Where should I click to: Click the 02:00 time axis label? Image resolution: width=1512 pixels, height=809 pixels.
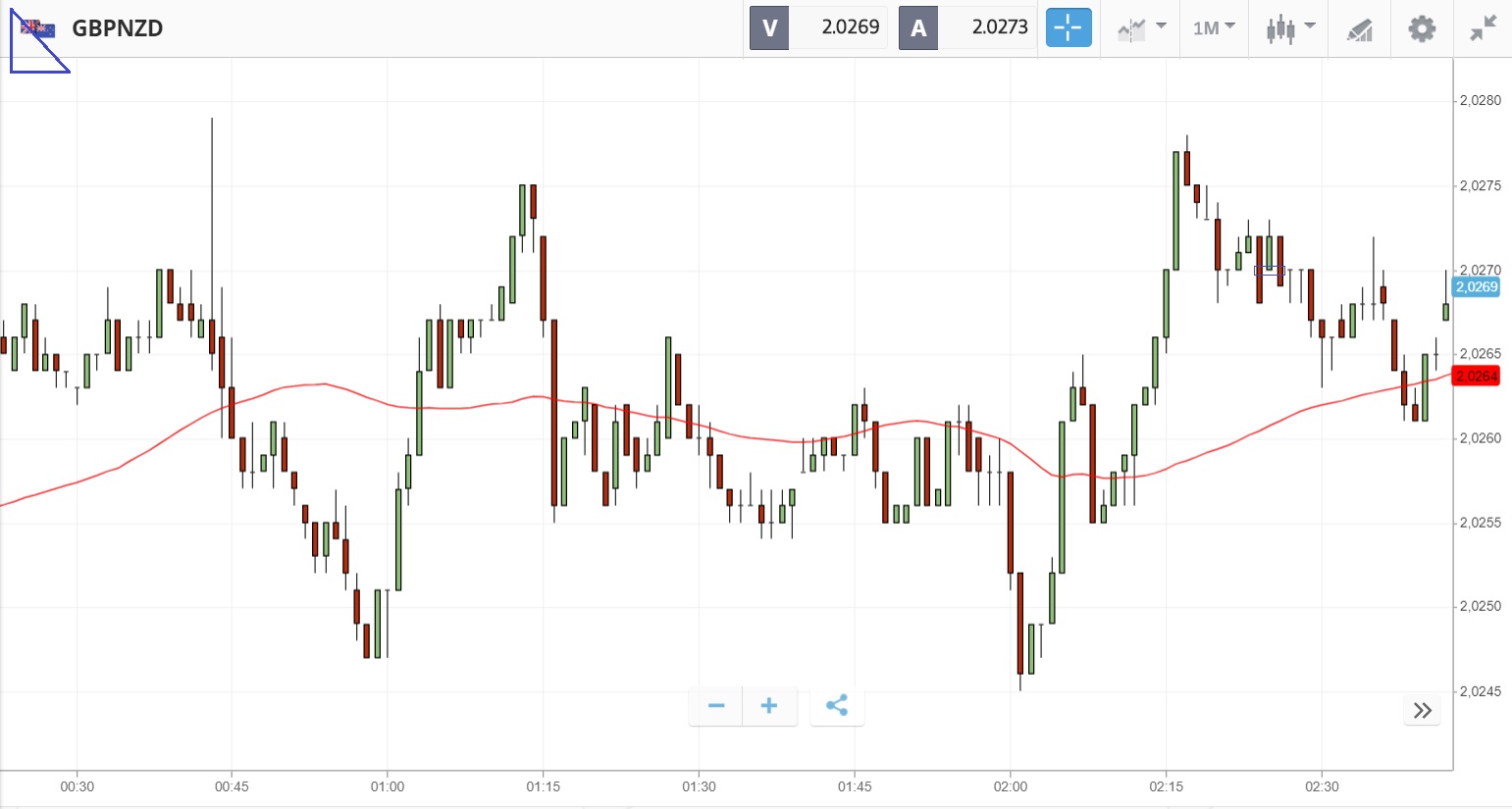tap(1010, 786)
